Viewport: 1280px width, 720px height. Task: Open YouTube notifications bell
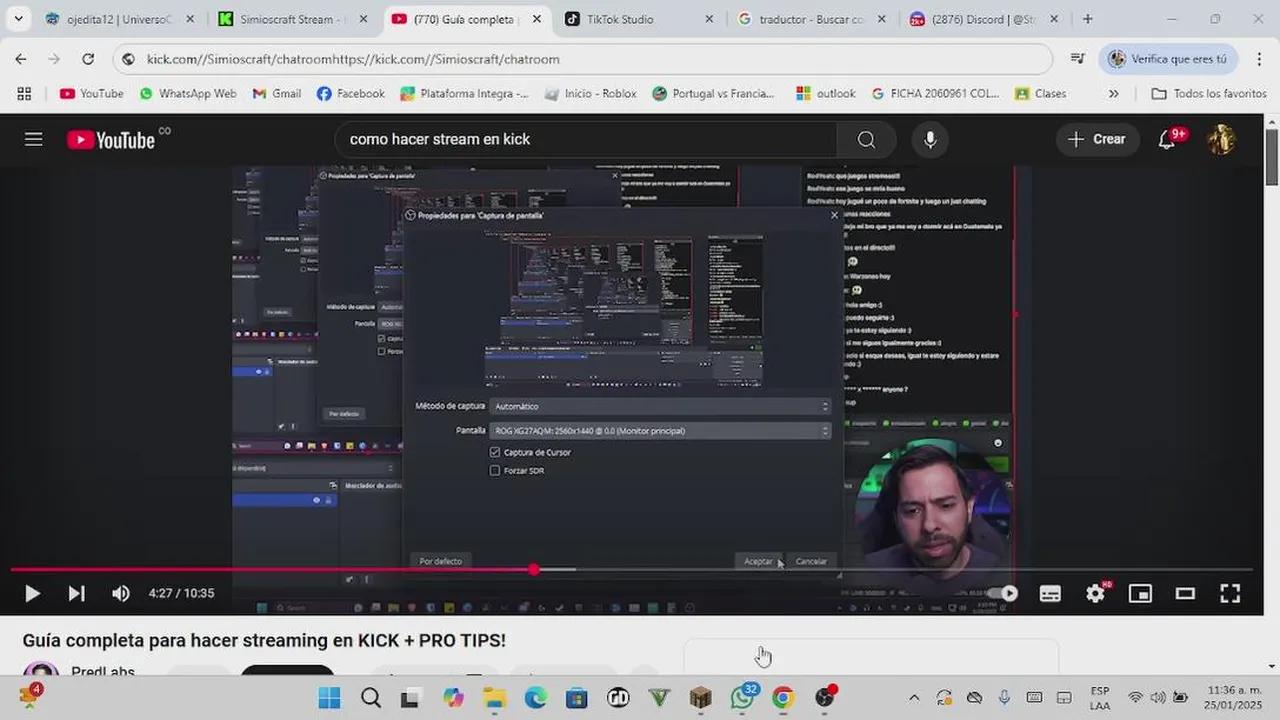1167,139
